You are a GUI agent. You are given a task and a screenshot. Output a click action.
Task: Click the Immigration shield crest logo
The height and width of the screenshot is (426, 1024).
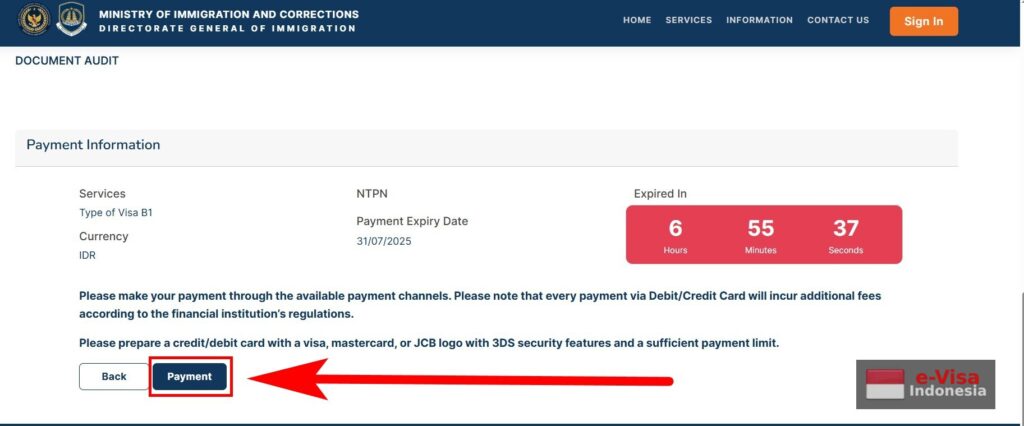[71, 20]
